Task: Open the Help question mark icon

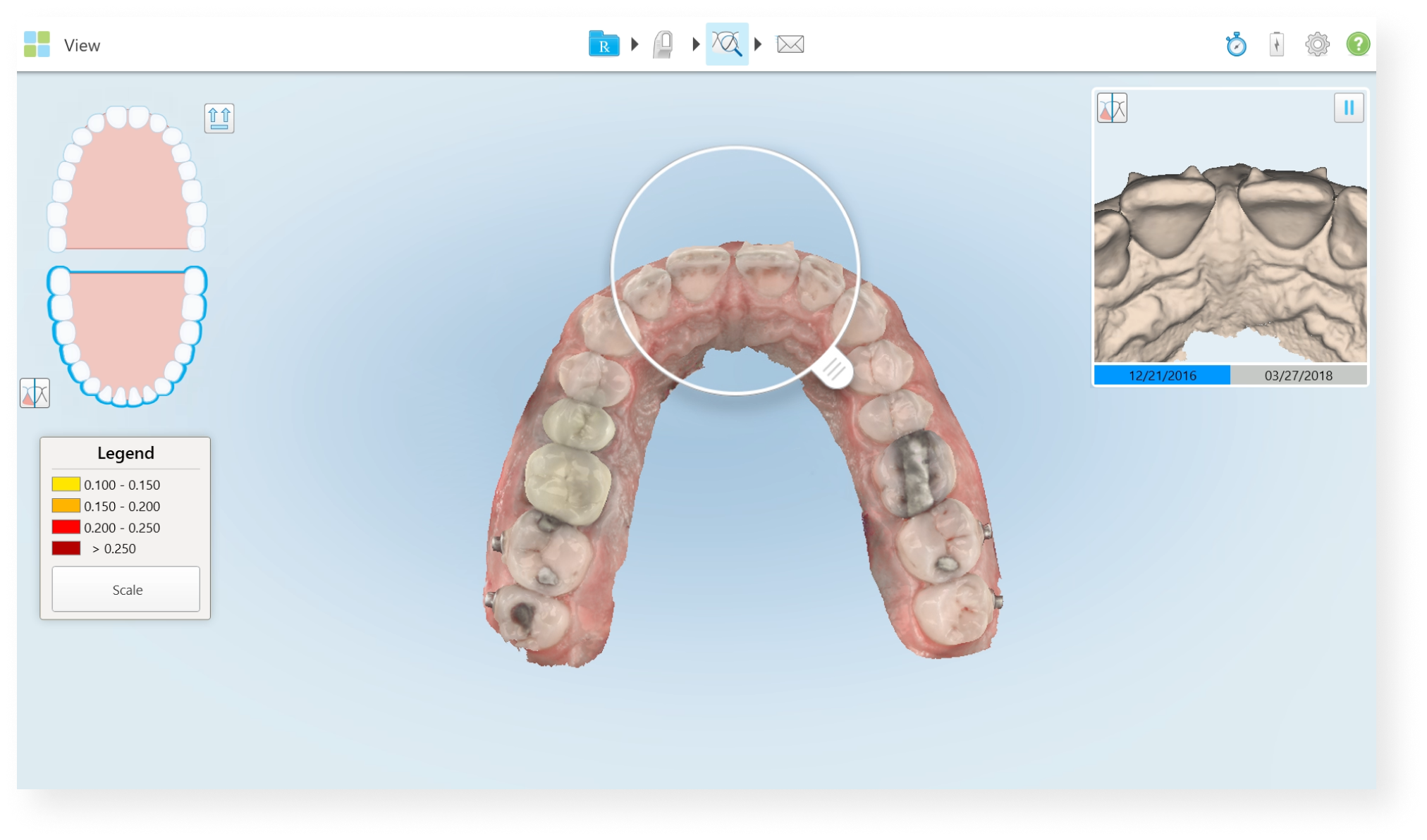Action: (x=1358, y=44)
